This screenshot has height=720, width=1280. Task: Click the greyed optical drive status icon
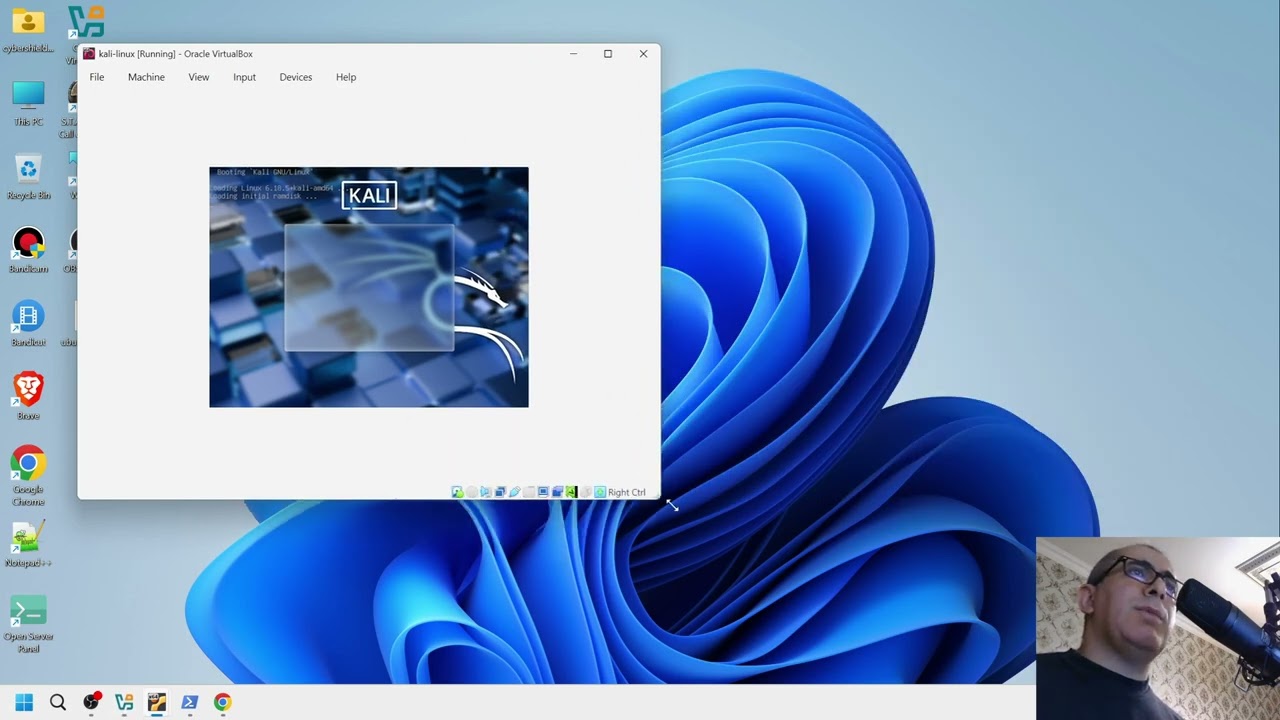472,492
